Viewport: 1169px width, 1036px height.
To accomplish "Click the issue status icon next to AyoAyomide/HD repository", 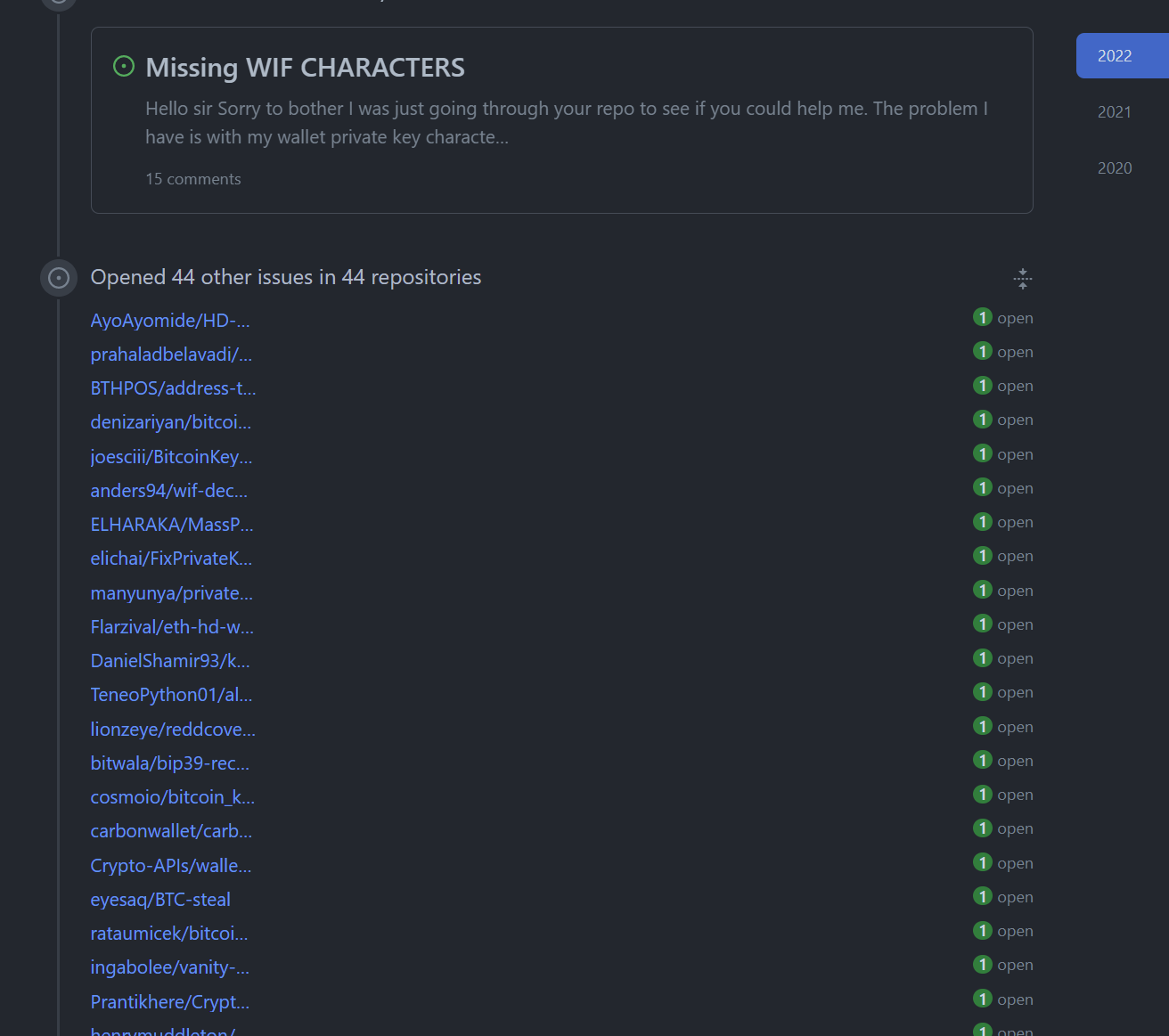I will tap(982, 316).
